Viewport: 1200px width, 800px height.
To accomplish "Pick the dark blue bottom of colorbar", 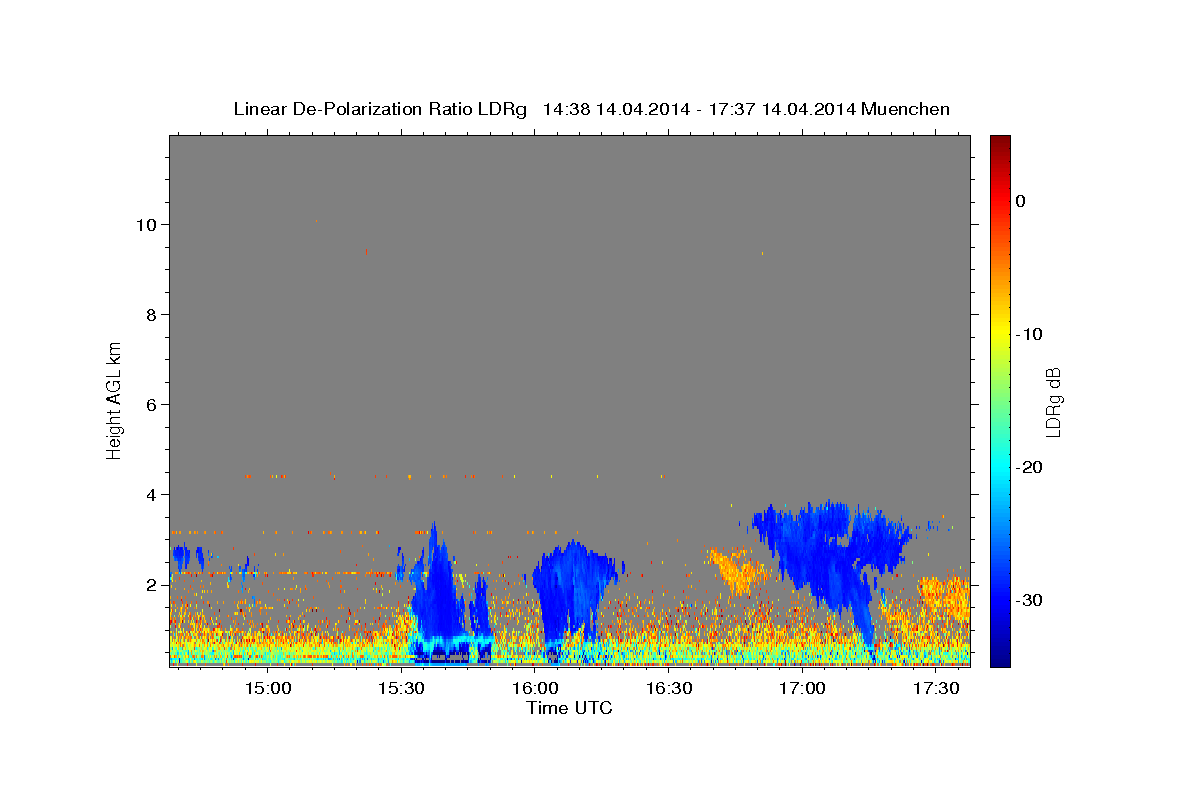I will pyautogui.click(x=1000, y=660).
